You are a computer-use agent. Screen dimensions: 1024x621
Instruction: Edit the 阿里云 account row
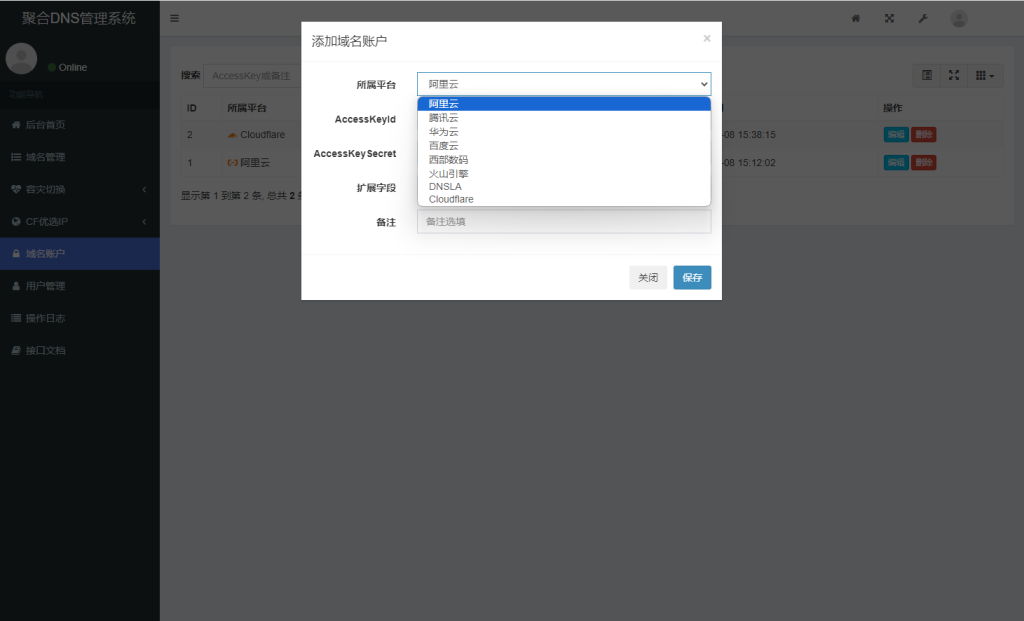(x=896, y=163)
